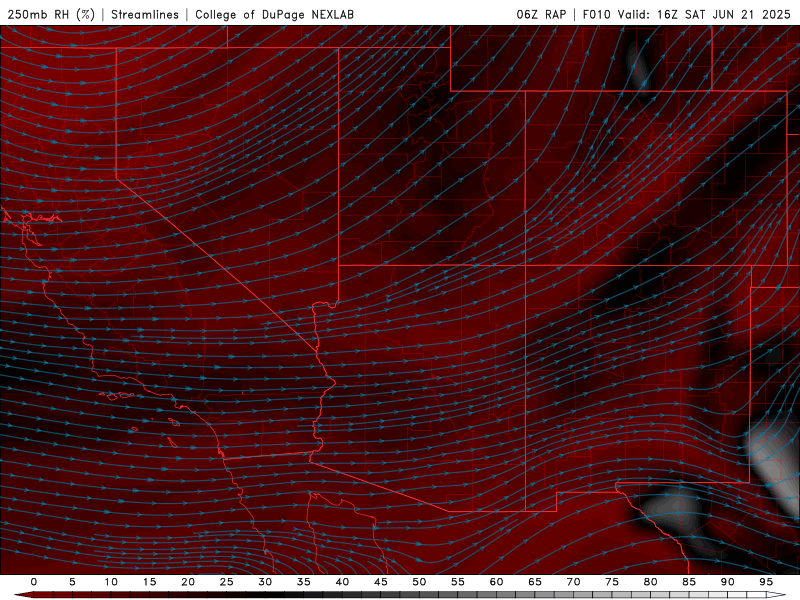The width and height of the screenshot is (800, 600).
Task: Click the "Valid: 16Z SAT JUN 21 2025" text
Action: (704, 14)
